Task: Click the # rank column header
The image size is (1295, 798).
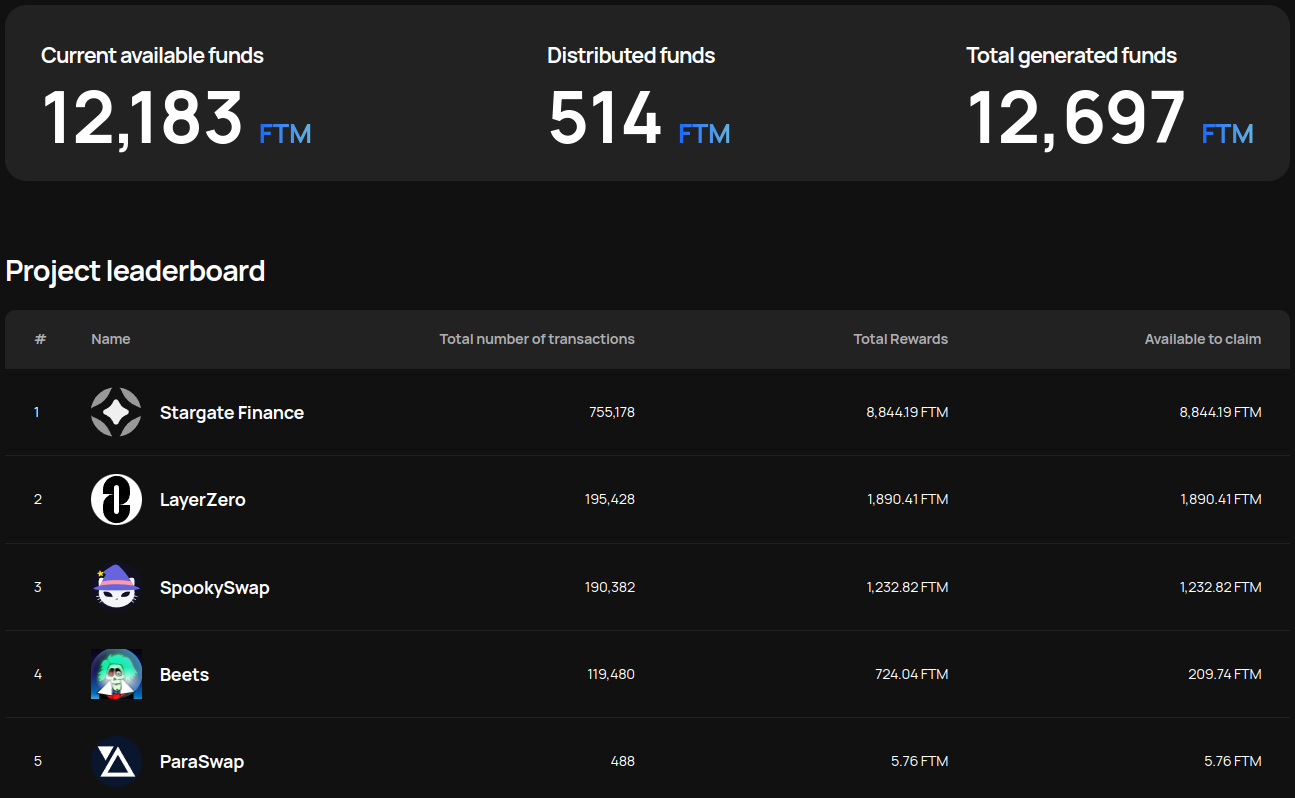Action: 40,339
